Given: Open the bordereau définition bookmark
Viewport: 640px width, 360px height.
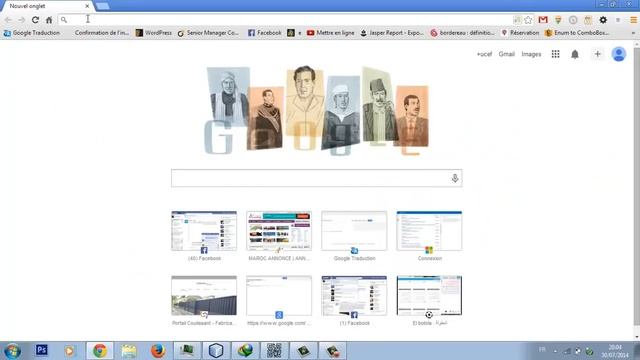Looking at the screenshot, I should pos(462,33).
